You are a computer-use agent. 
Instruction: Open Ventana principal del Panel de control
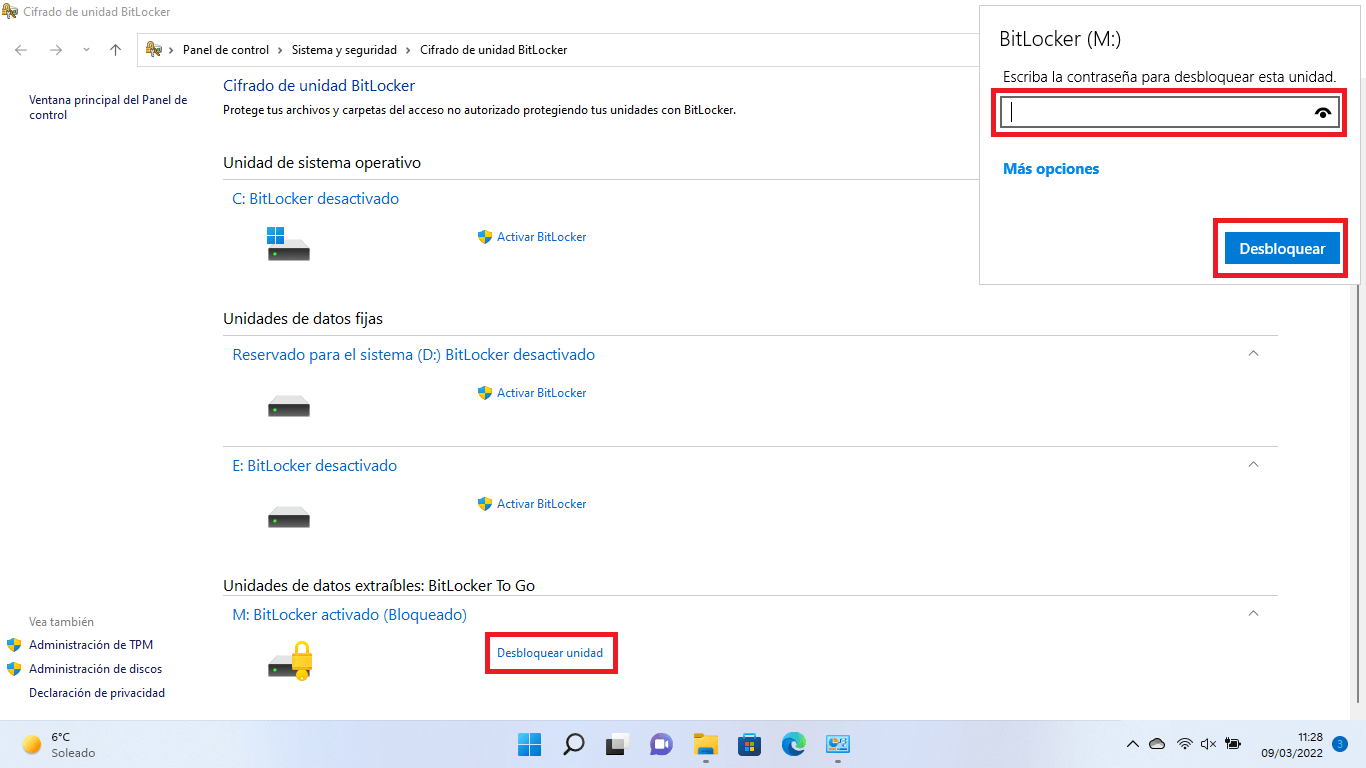pyautogui.click(x=108, y=107)
